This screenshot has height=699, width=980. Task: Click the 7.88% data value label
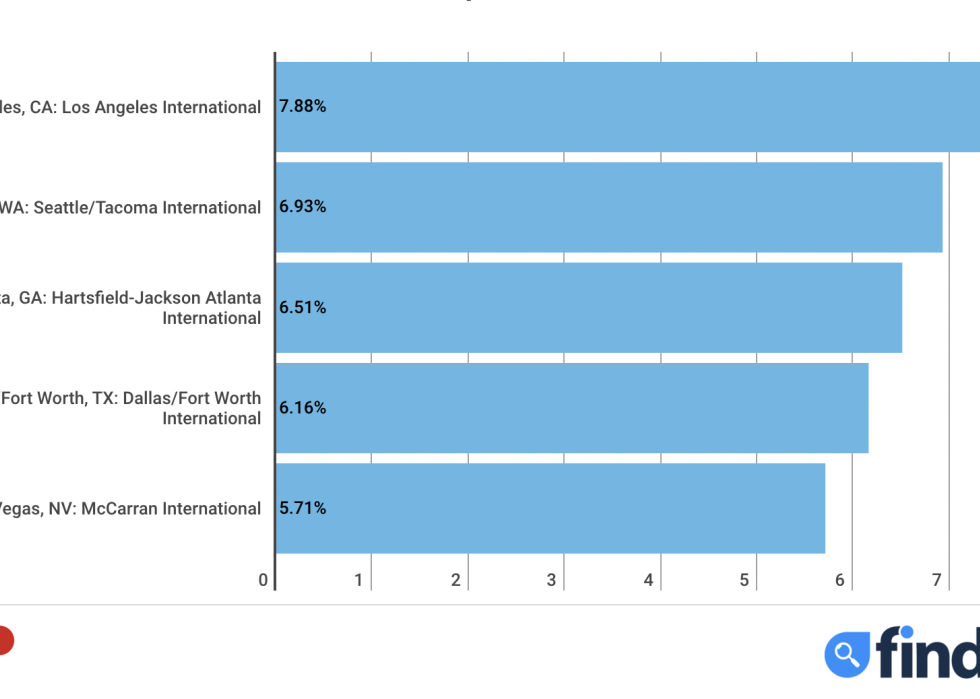302,106
